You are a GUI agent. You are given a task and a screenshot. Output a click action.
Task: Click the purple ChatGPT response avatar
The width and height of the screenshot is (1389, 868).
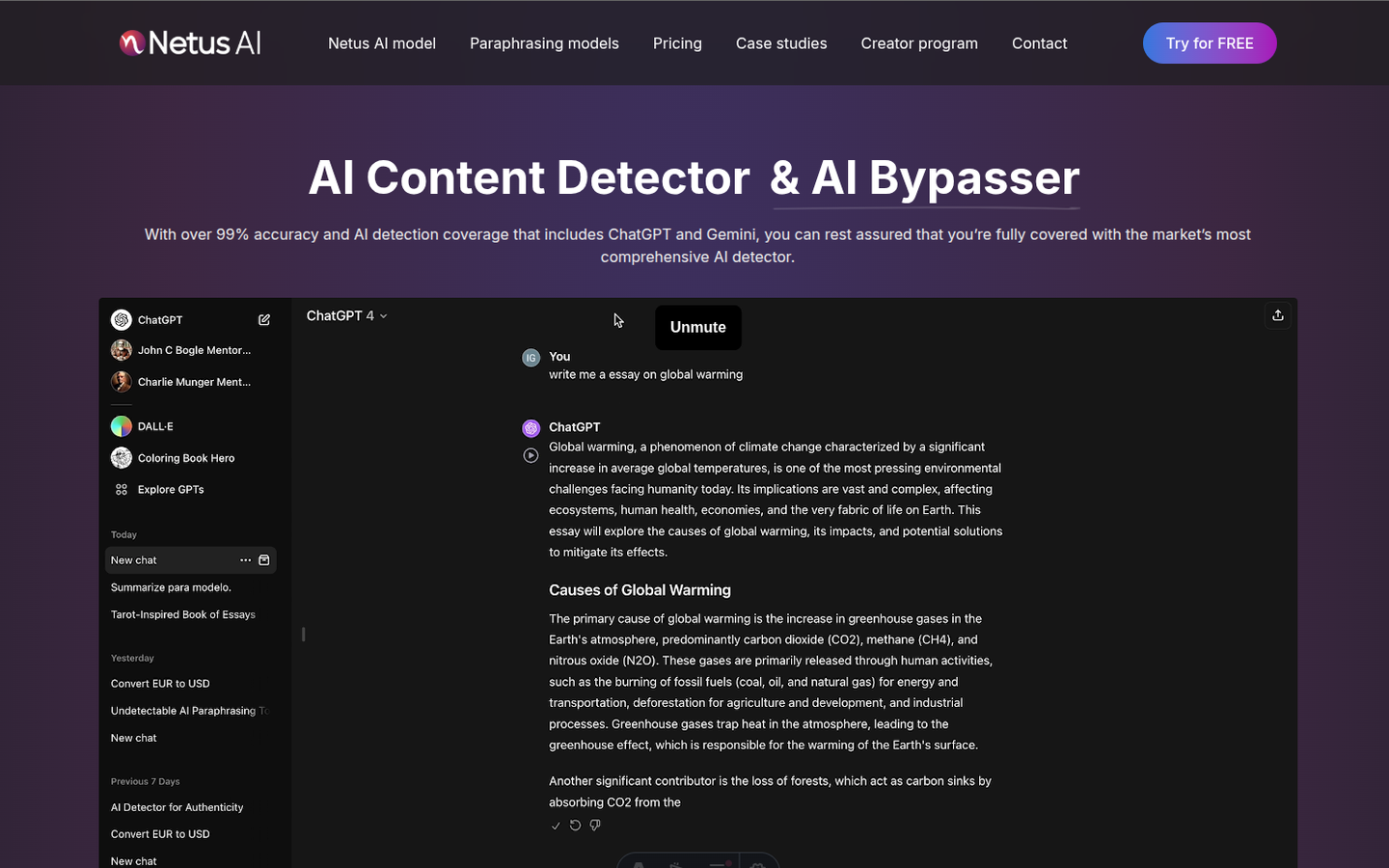point(531,428)
